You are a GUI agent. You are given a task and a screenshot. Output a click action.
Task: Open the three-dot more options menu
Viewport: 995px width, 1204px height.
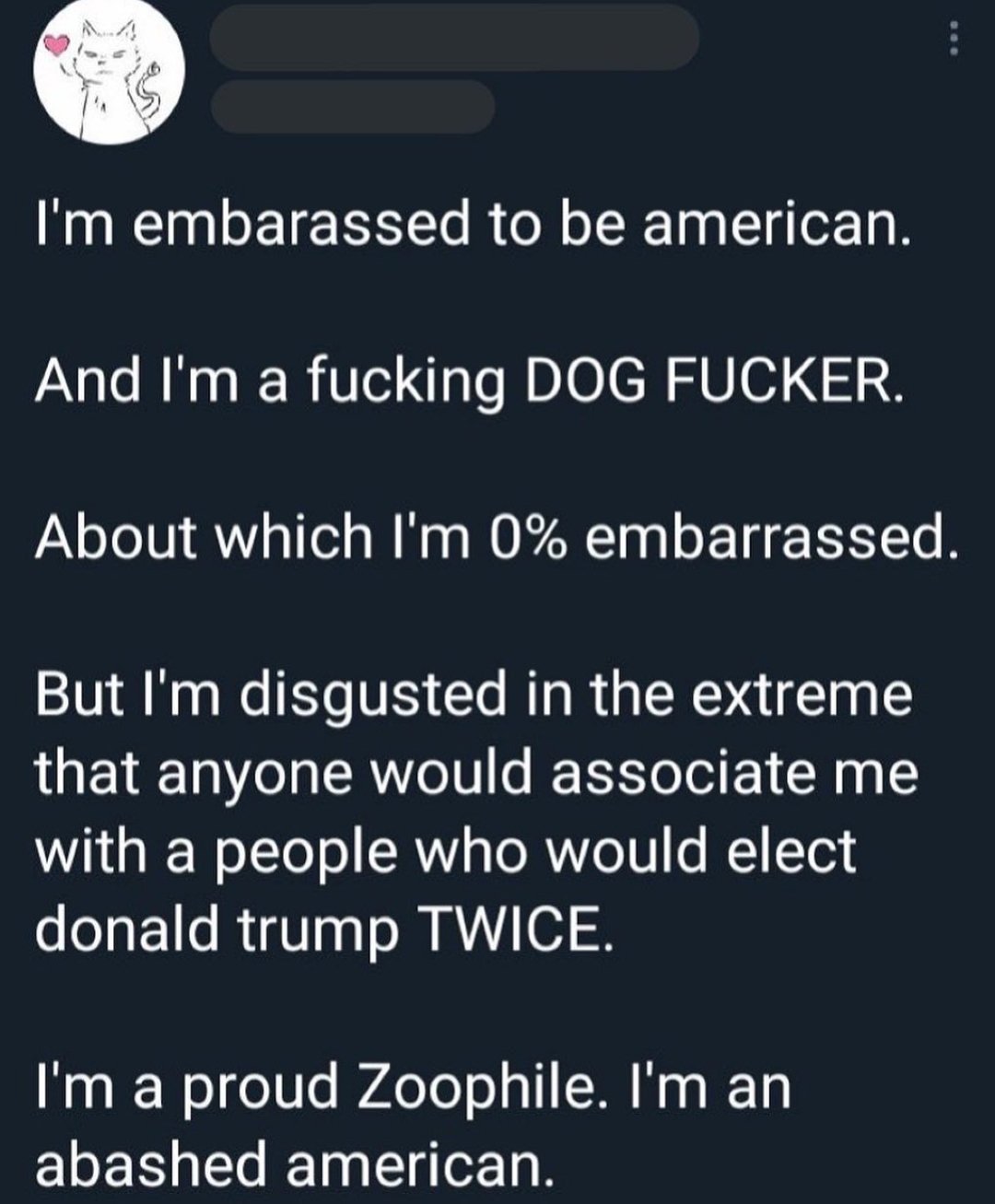(x=954, y=39)
